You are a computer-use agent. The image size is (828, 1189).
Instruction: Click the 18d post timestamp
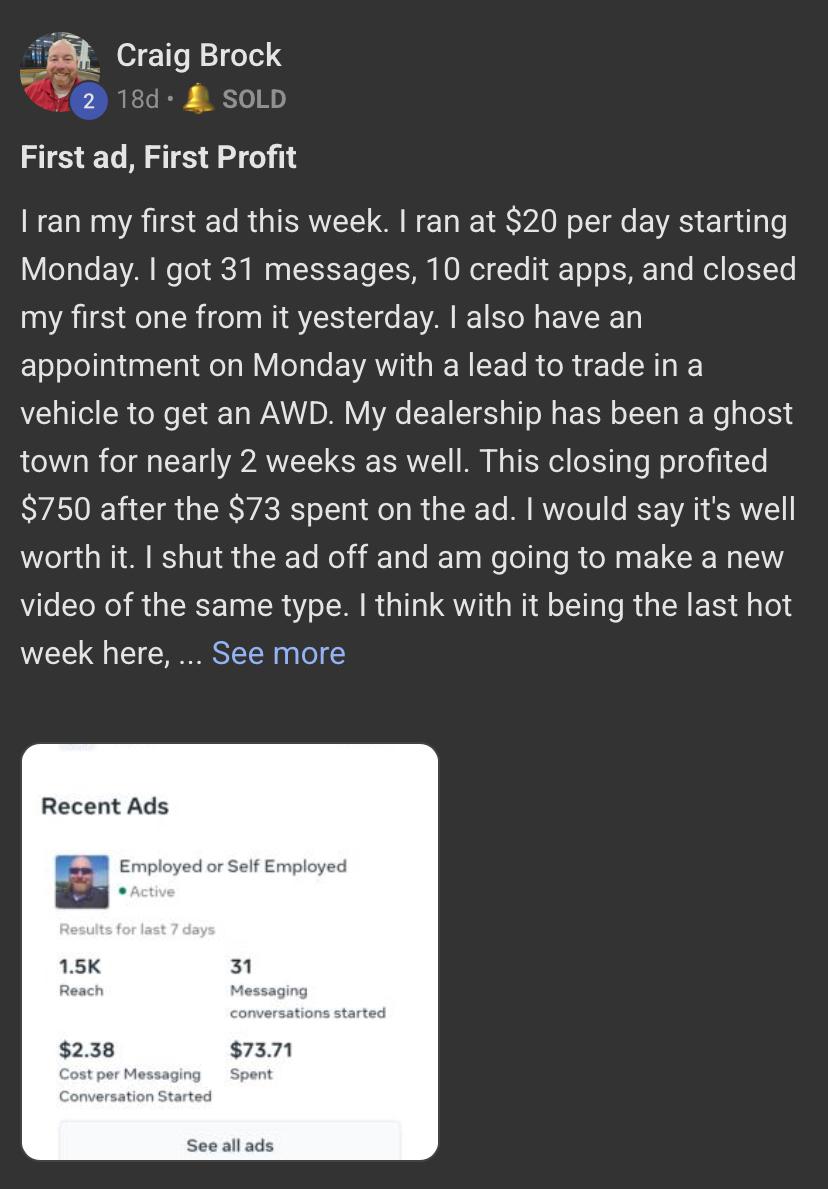[x=138, y=99]
